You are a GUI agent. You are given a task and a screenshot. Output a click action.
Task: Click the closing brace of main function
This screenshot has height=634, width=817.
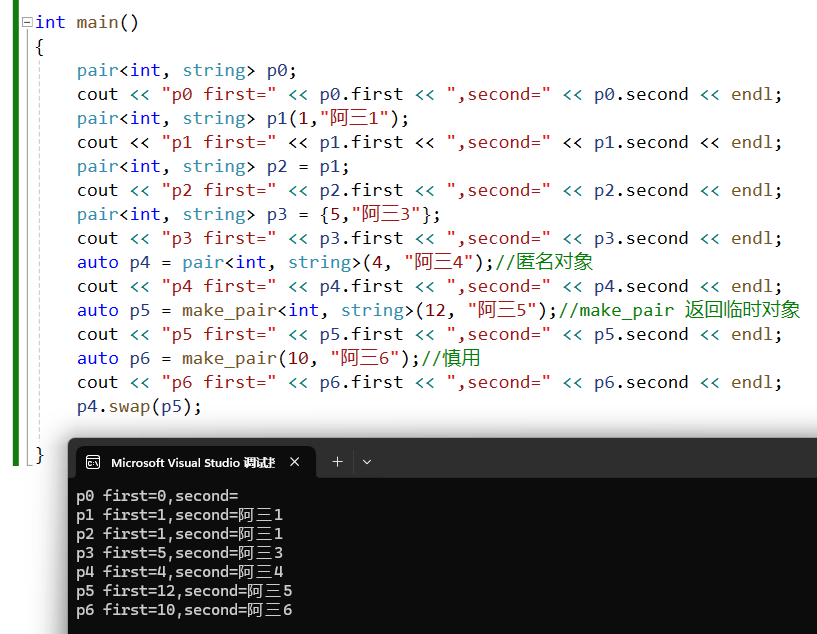tap(40, 455)
